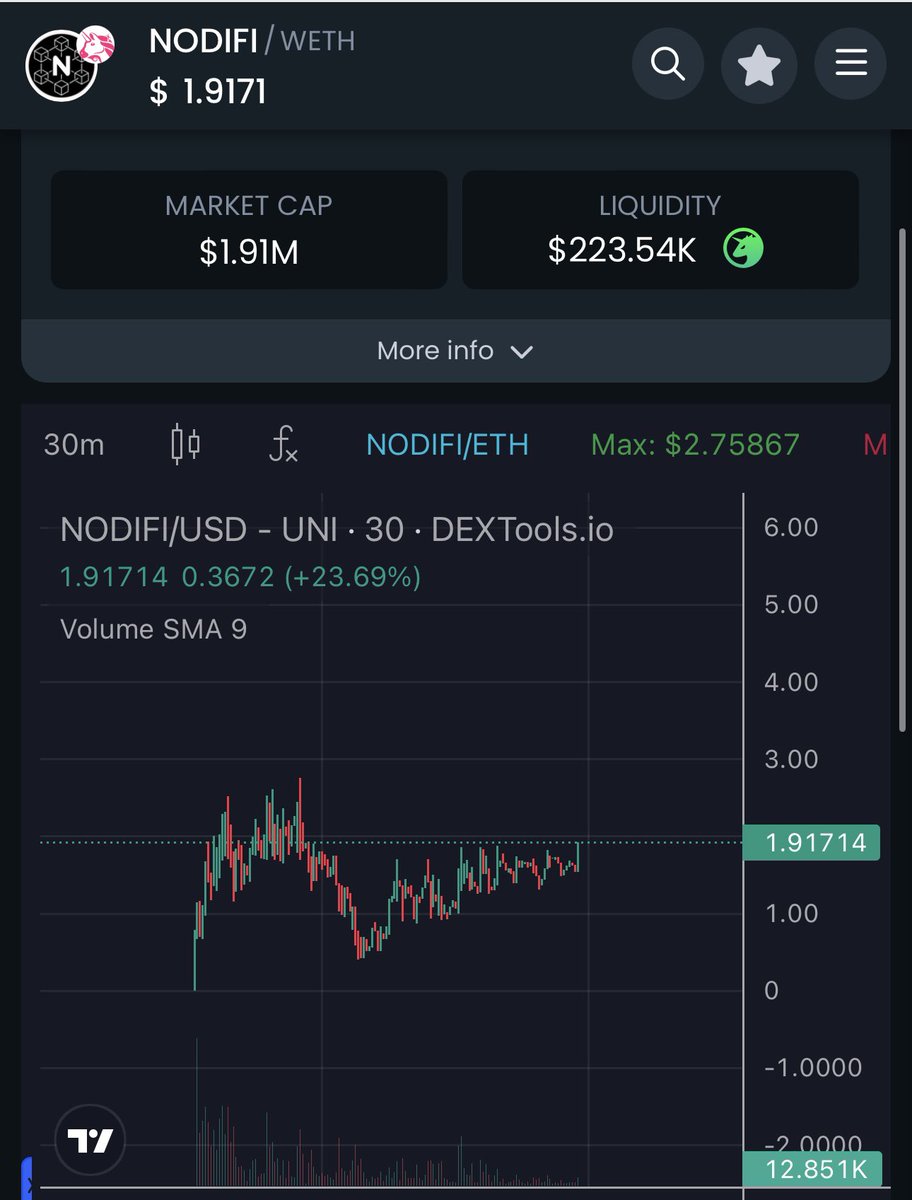Screen dimensions: 912x1200
Task: Click the -1.0000 volume axis label
Action: [x=812, y=1067]
